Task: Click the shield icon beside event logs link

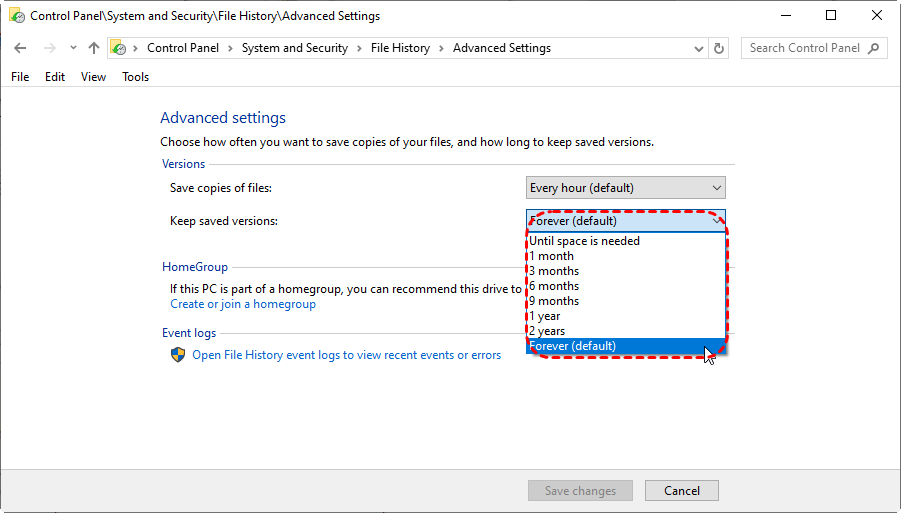Action: [x=178, y=355]
